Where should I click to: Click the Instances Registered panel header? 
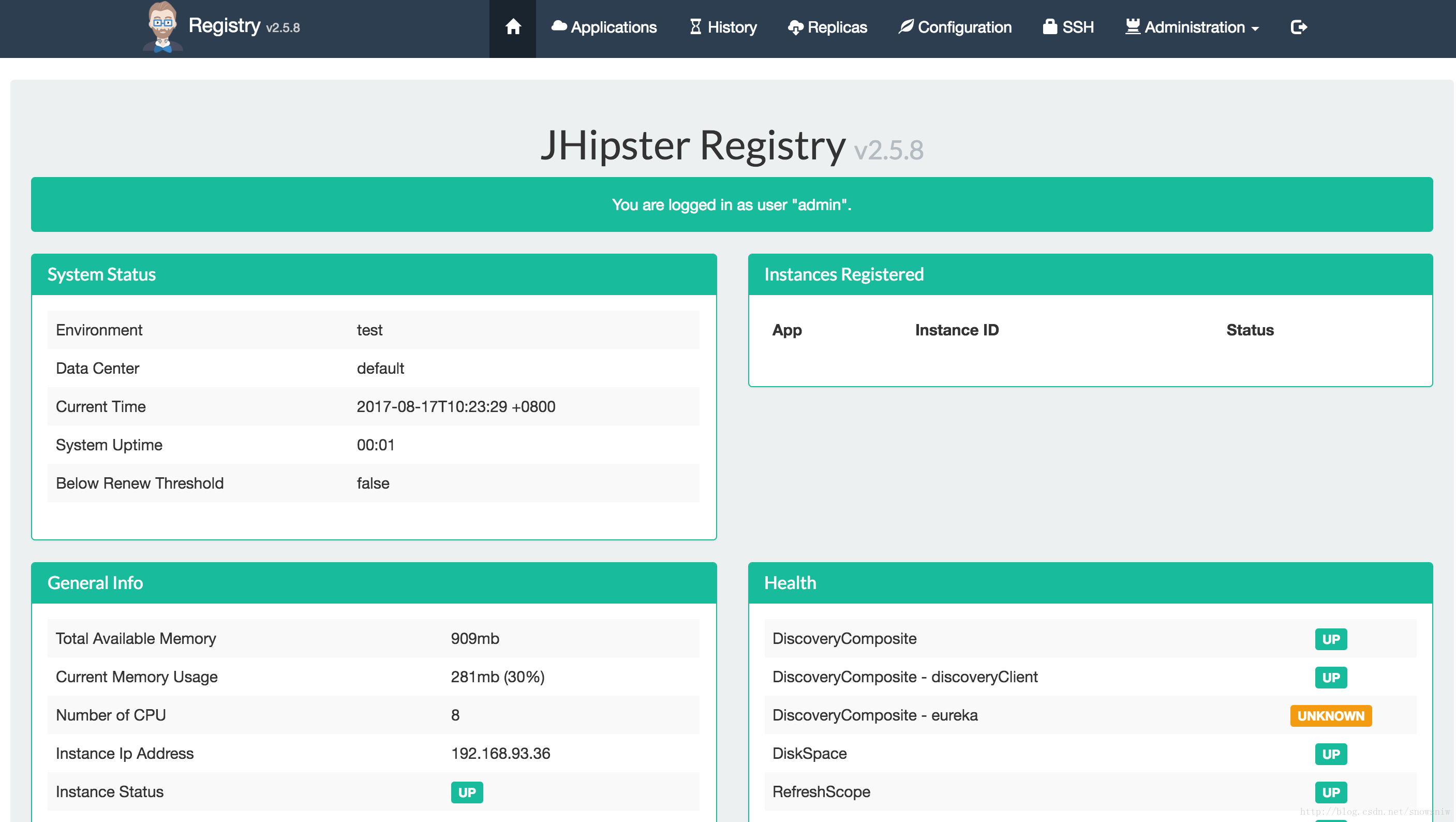[x=1090, y=274]
